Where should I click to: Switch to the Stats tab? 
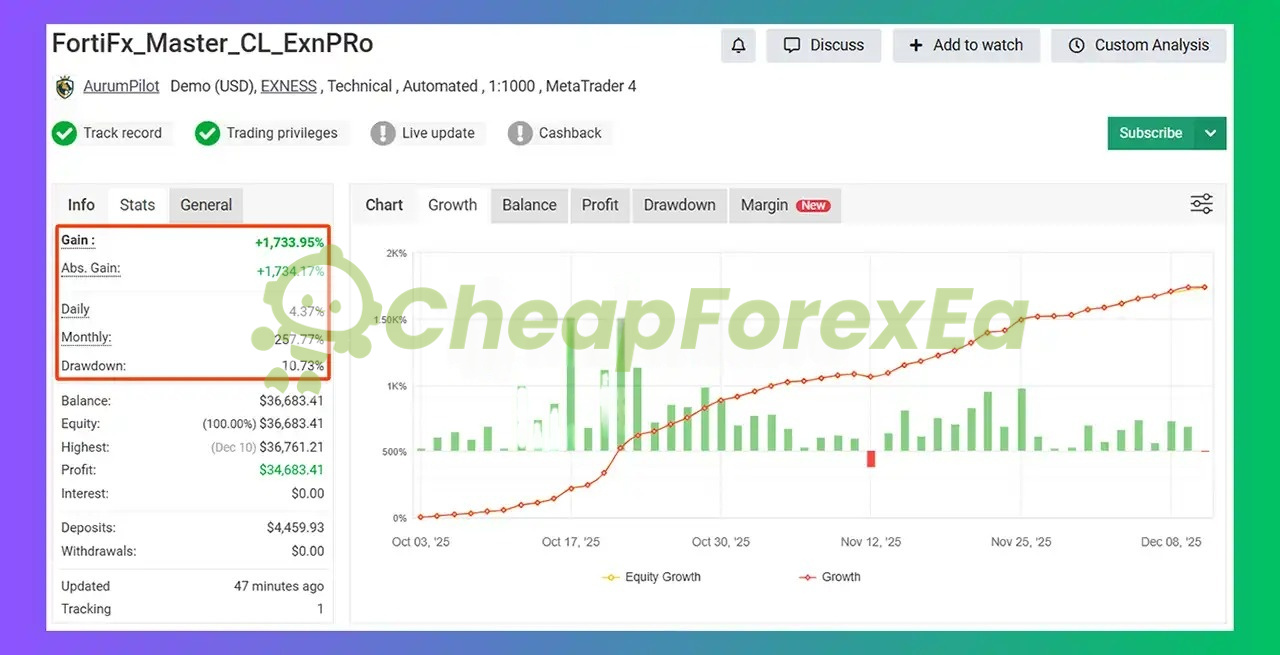click(137, 205)
